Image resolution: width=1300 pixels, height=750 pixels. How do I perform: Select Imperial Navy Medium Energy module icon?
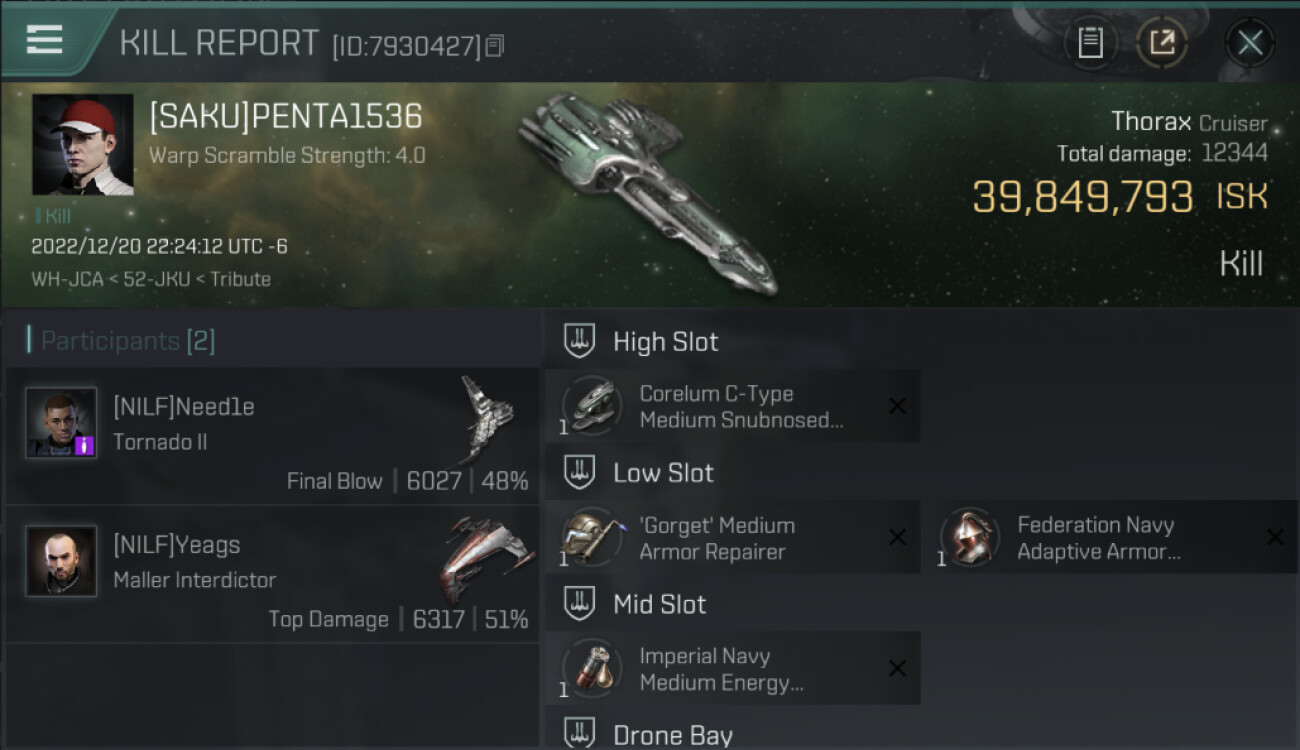591,669
